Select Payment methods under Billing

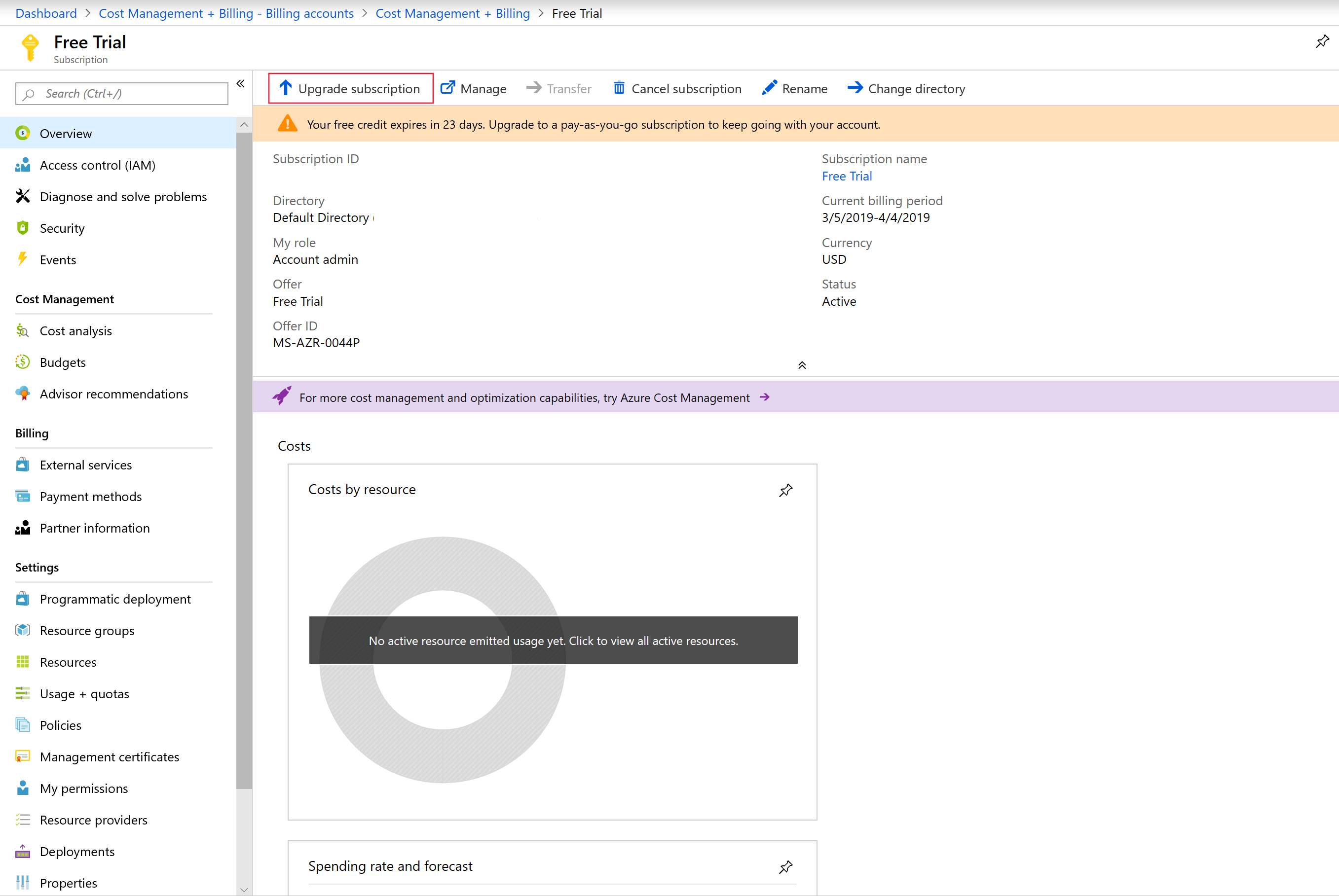click(90, 496)
